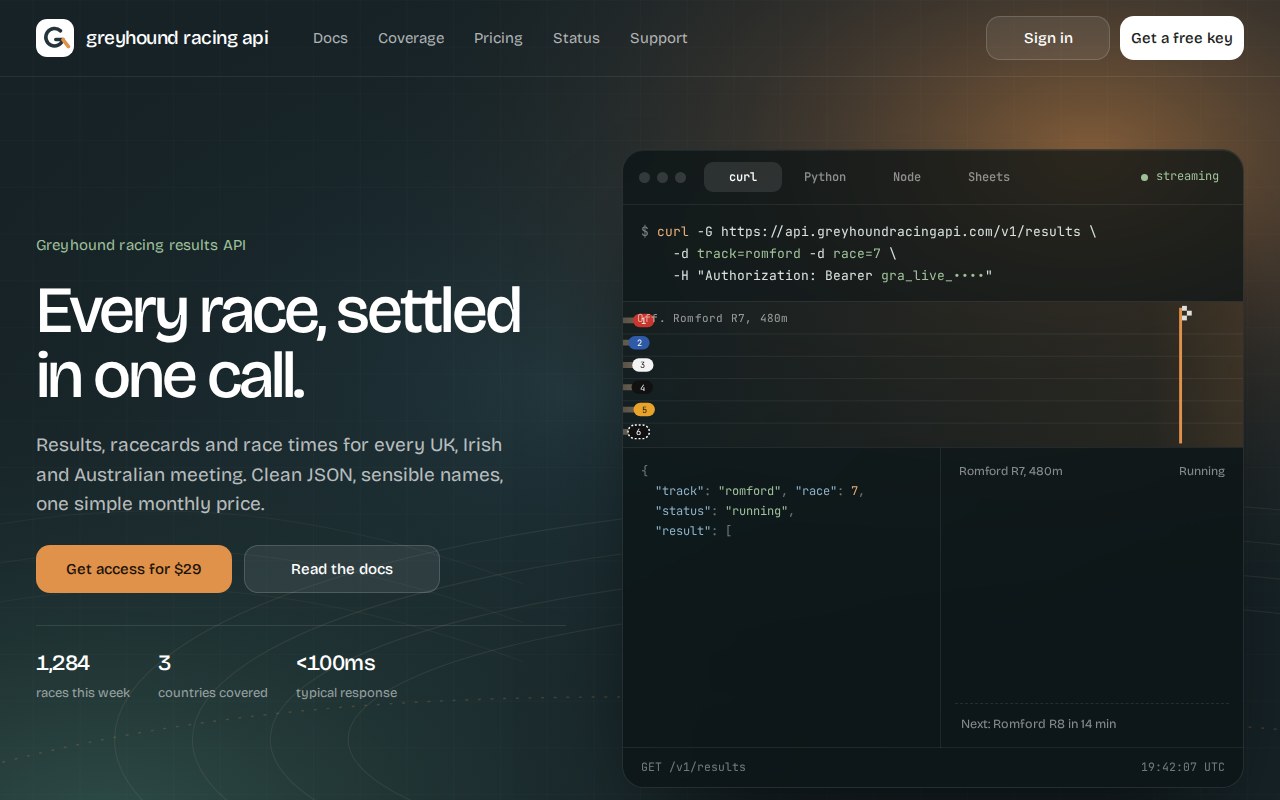This screenshot has height=800, width=1280.
Task: Click the red trap 1 marker
Action: click(643, 320)
